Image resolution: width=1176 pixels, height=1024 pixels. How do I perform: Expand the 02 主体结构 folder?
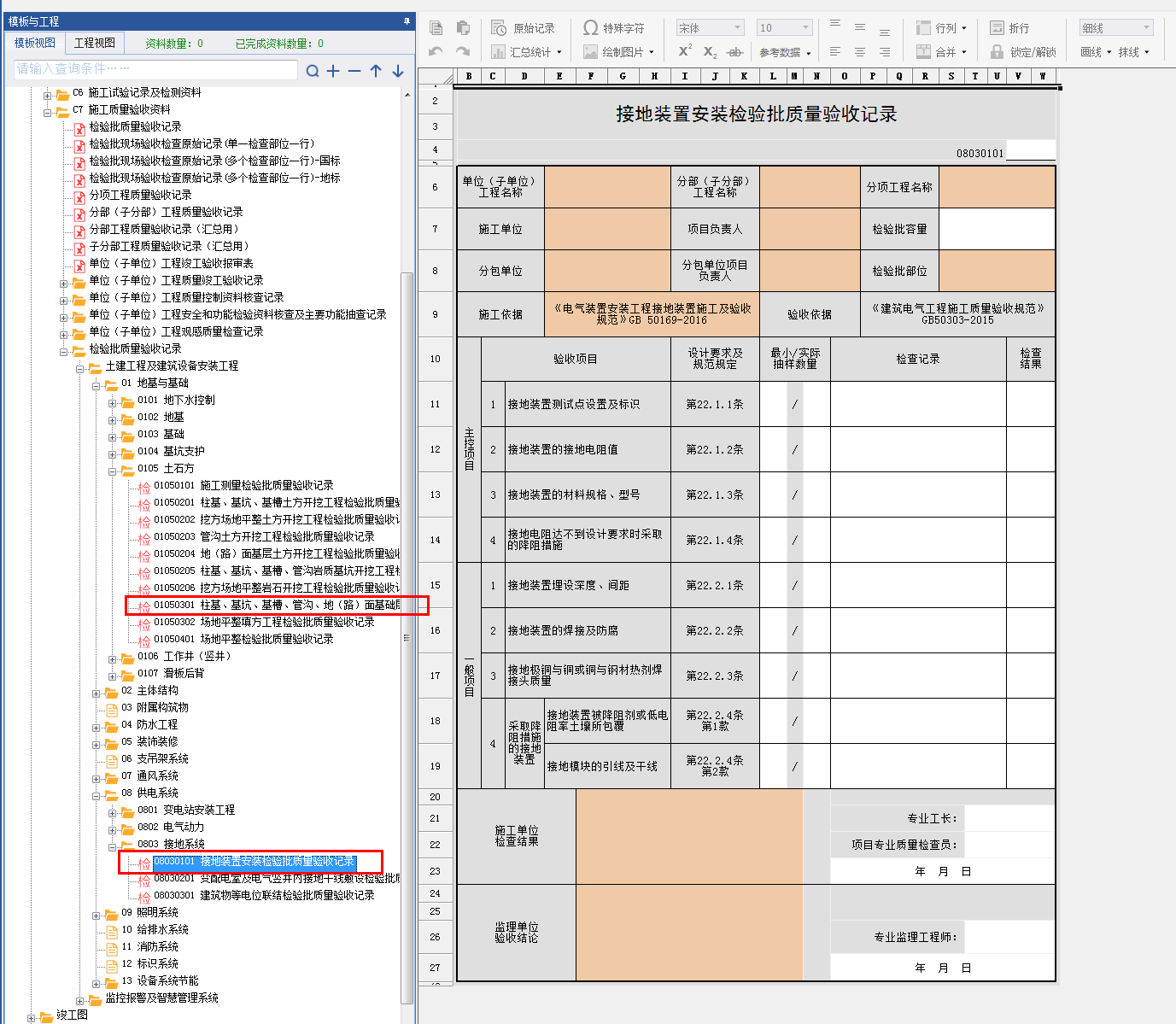[97, 693]
